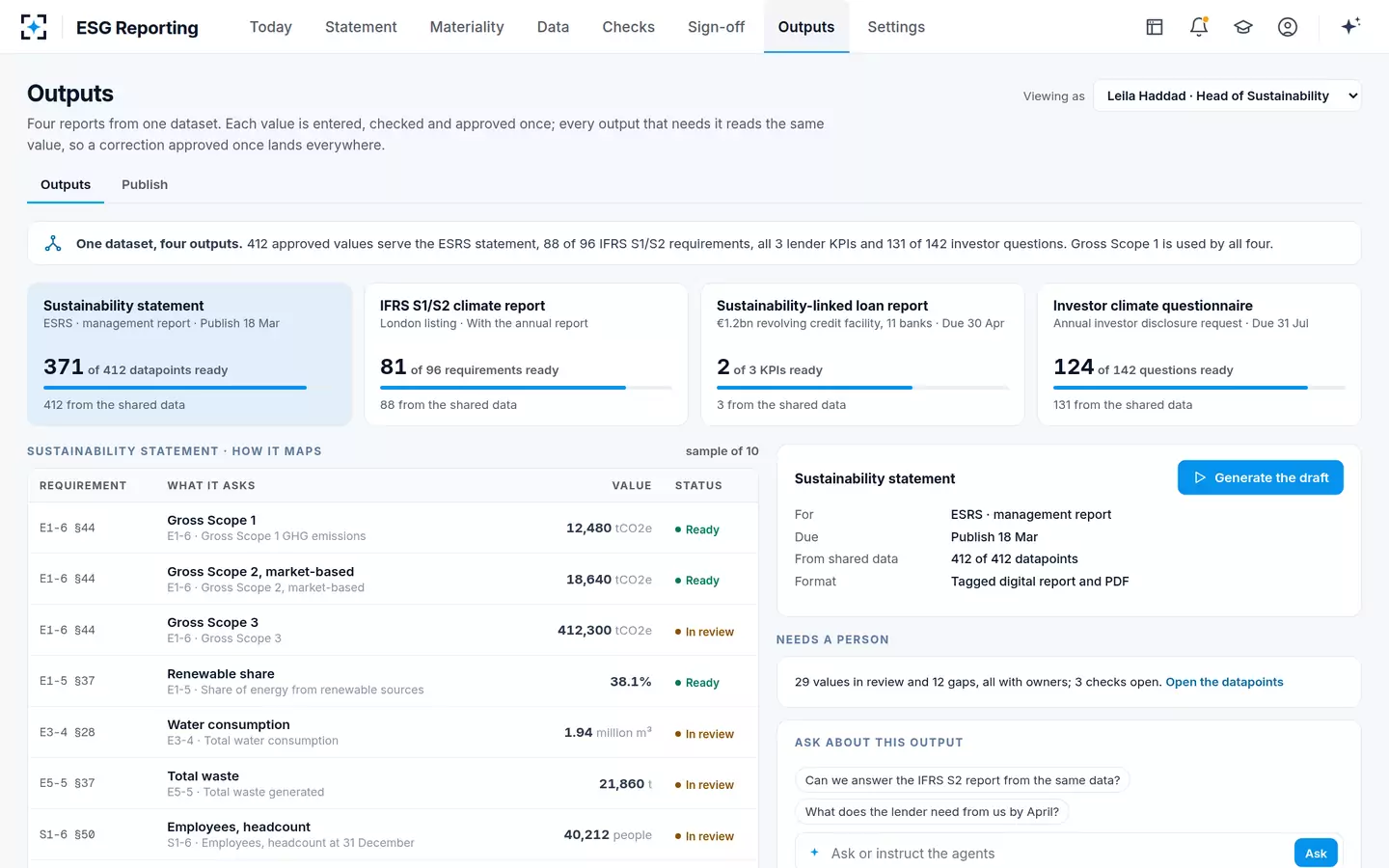Open the sparkle AI assistant icon
The image size is (1389, 868).
(x=1350, y=26)
